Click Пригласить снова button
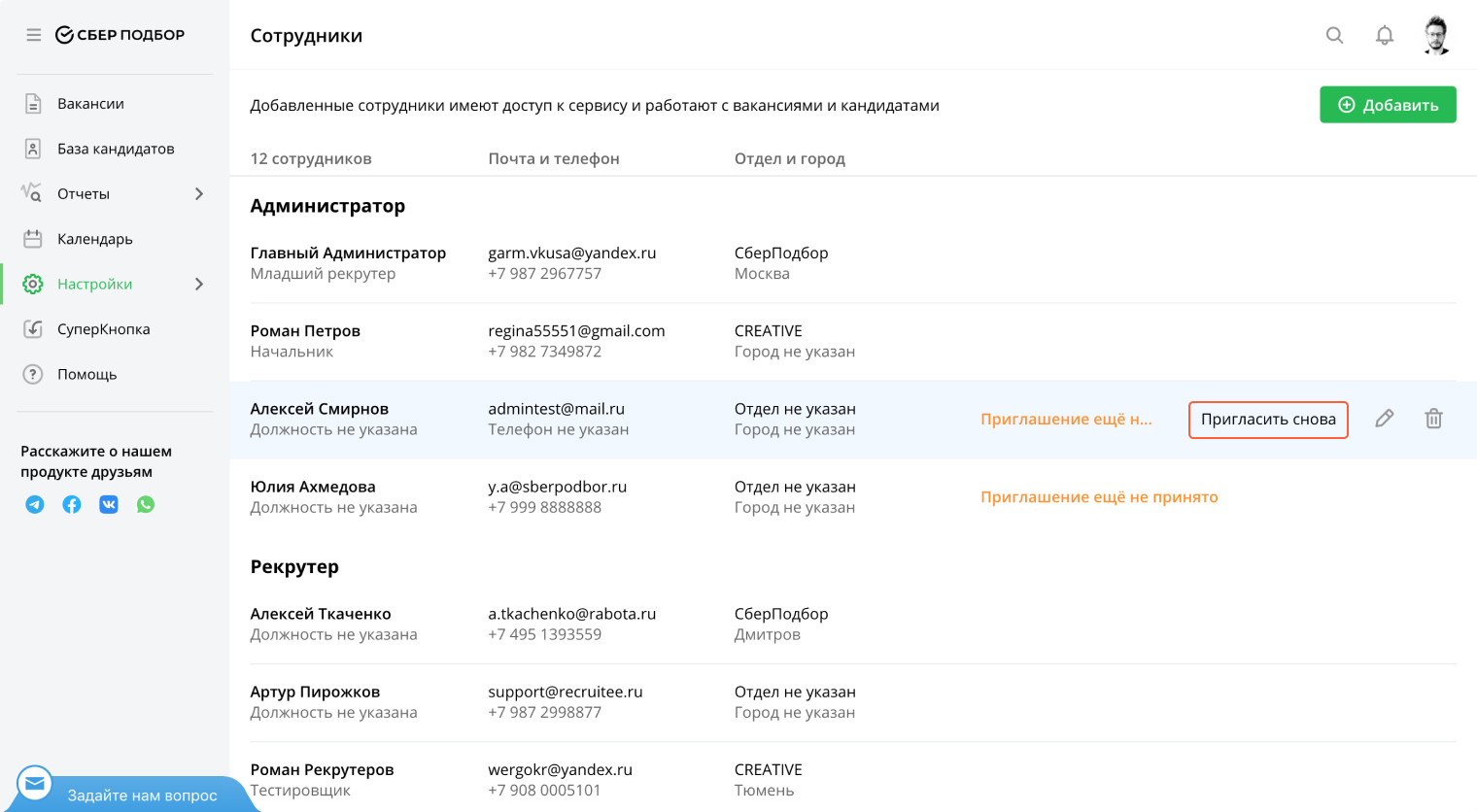Viewport: 1477px width, 812px height. click(x=1268, y=420)
